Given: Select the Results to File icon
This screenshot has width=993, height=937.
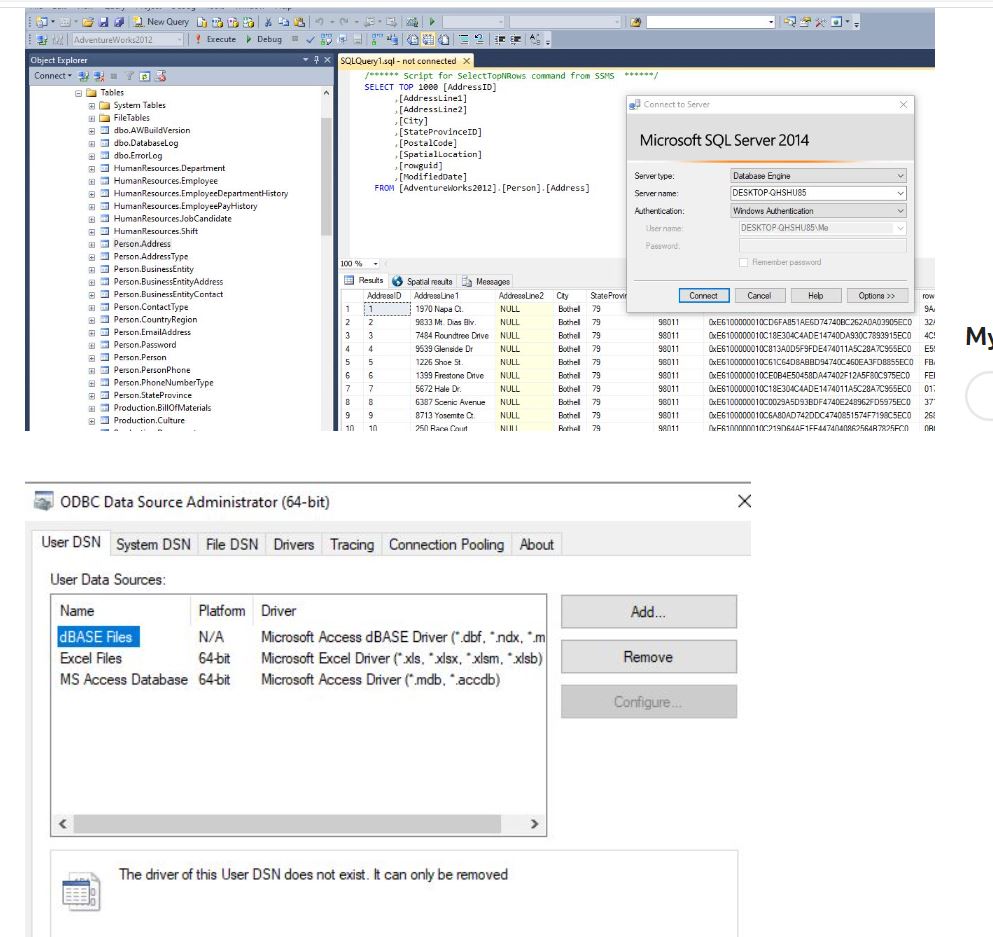Looking at the screenshot, I should point(444,39).
